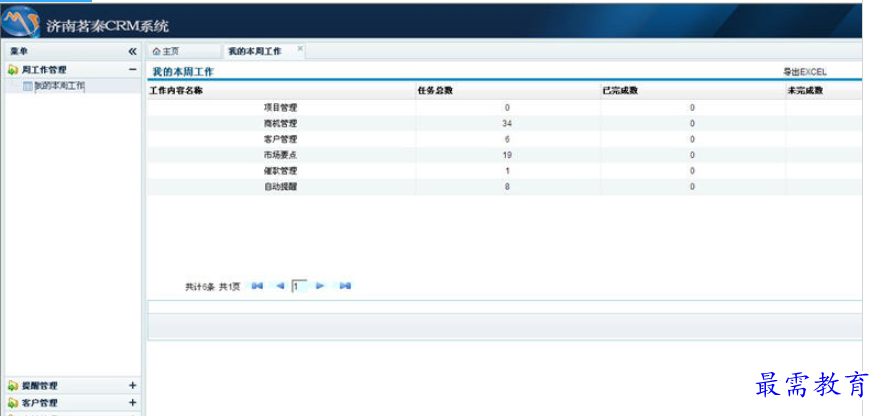Open 我的本周工作 in sidebar tree

[x=59, y=86]
